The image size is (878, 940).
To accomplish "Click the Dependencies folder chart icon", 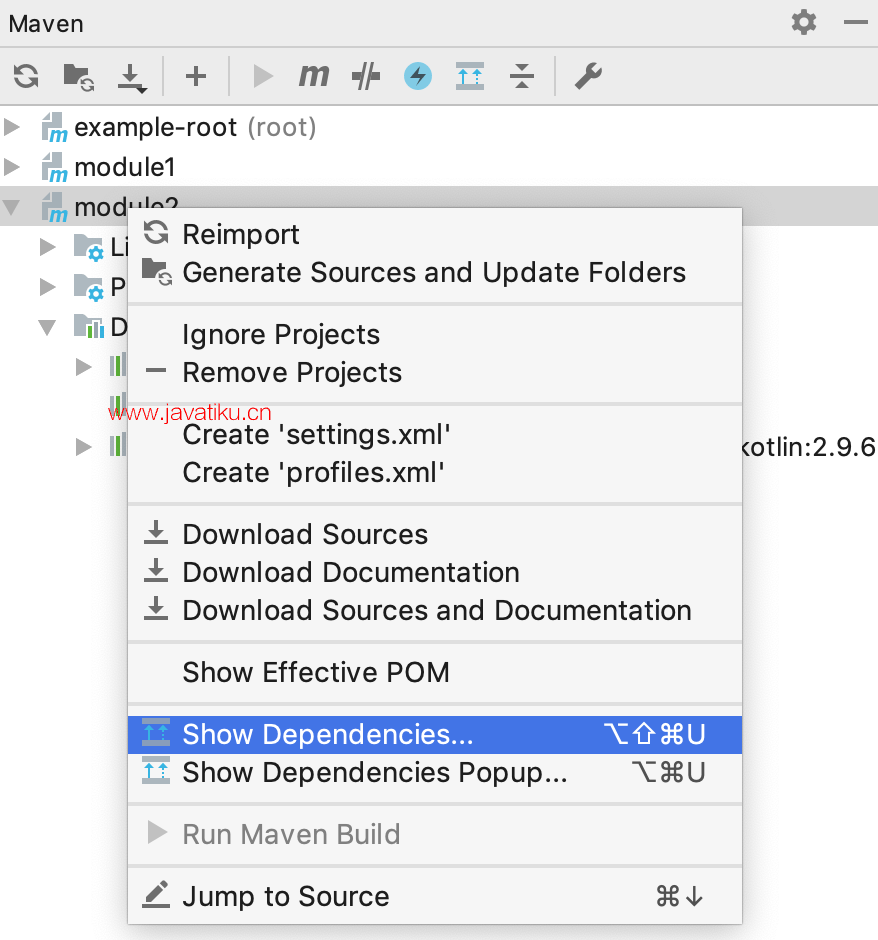I will point(88,327).
